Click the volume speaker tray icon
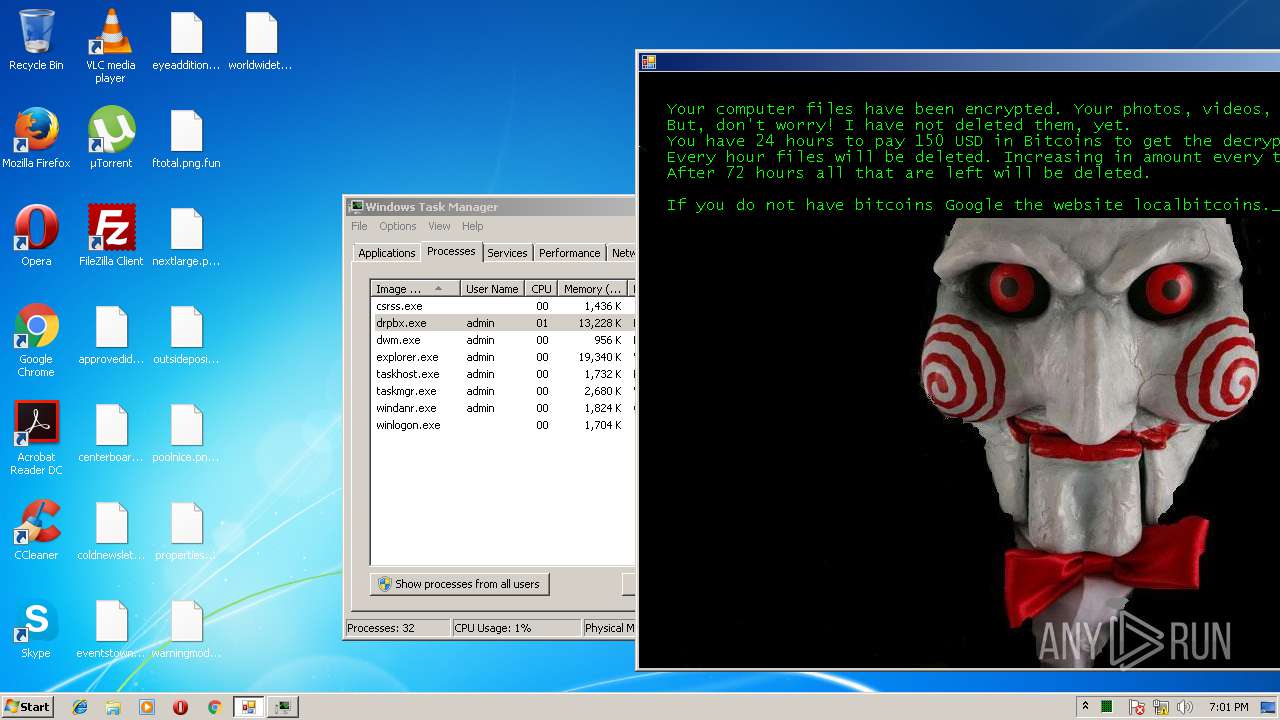 tap(1185, 707)
